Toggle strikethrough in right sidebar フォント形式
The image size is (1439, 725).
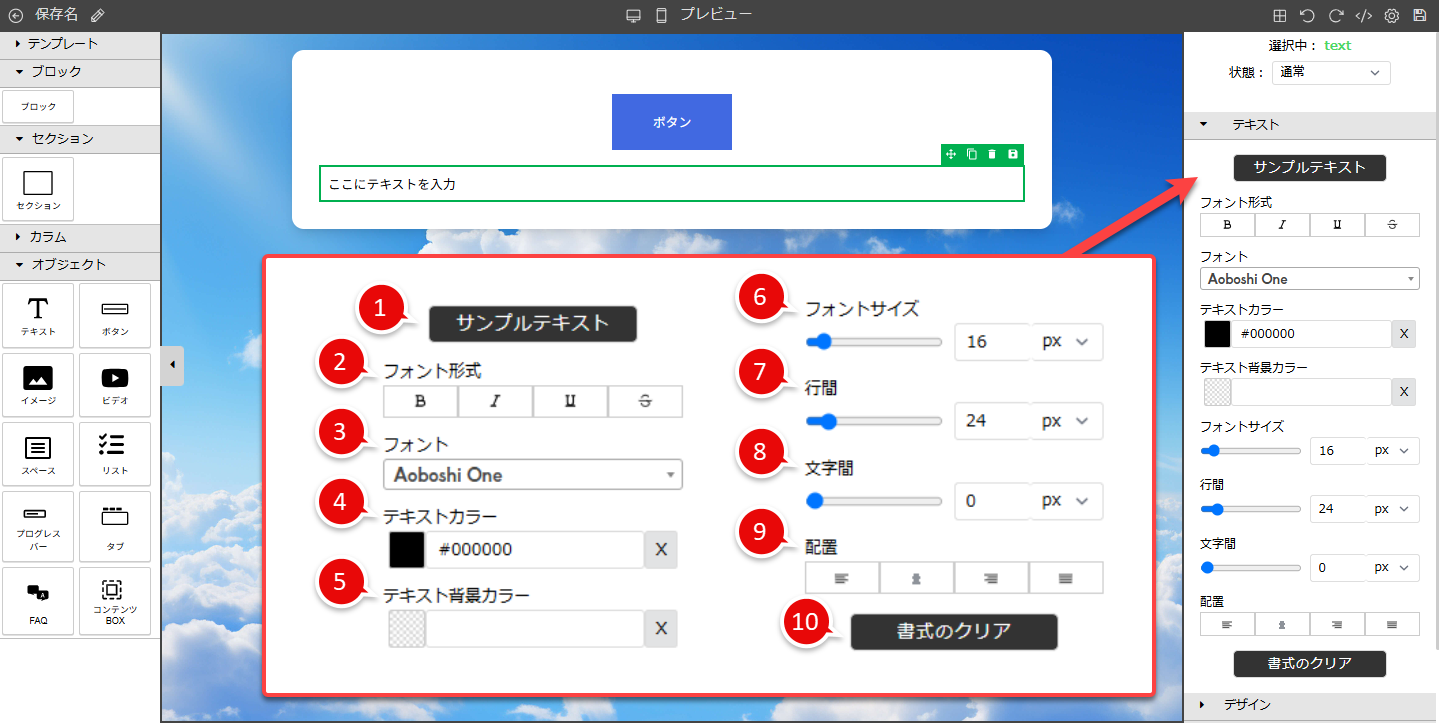coord(1392,225)
